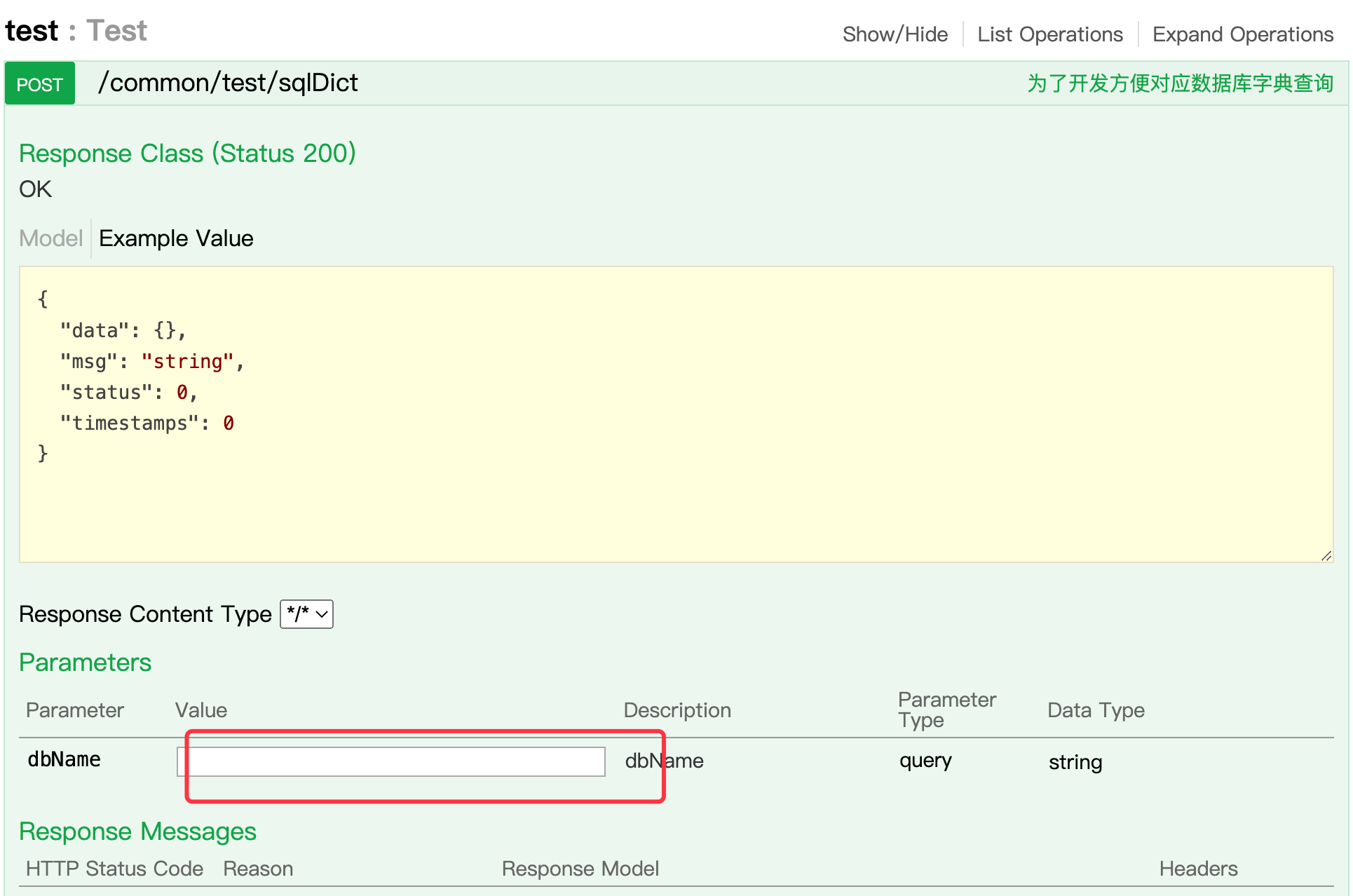Click the example JSON response box
The width and height of the screenshot is (1353, 896).
tap(676, 414)
